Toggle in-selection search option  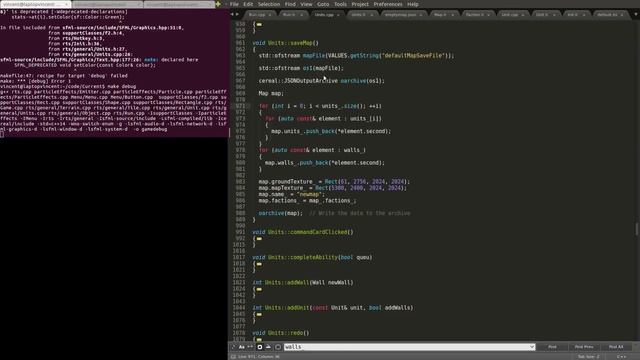[x=268, y=347]
